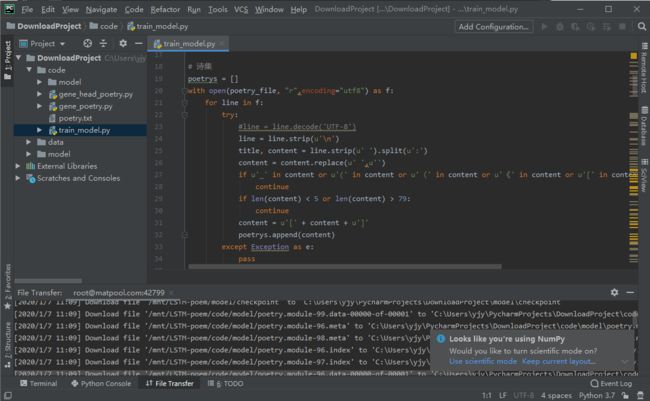Click the Project tool window stripe button
The height and width of the screenshot is (401, 650).
7,61
